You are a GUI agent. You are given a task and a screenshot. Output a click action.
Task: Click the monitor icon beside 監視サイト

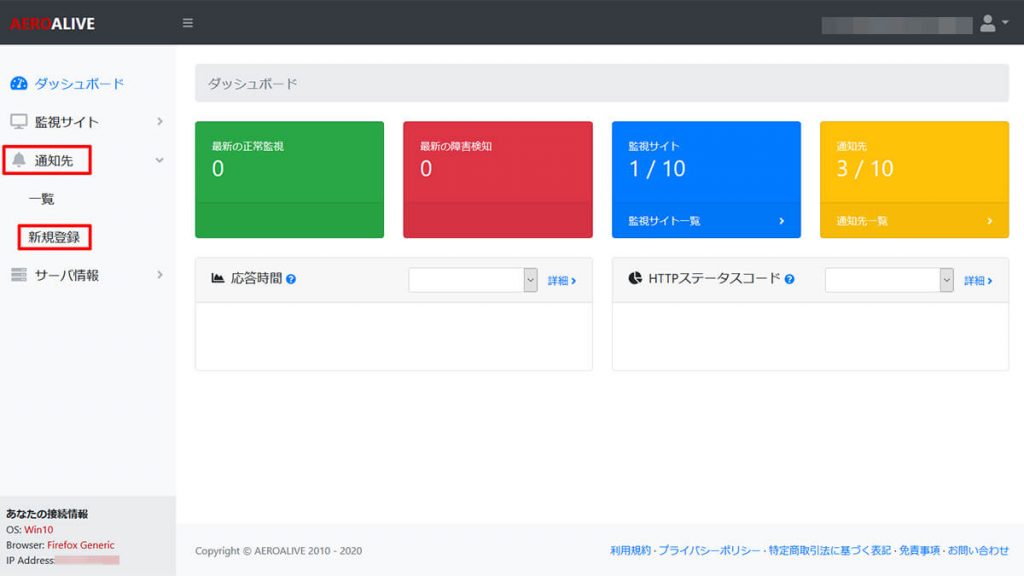click(x=19, y=121)
